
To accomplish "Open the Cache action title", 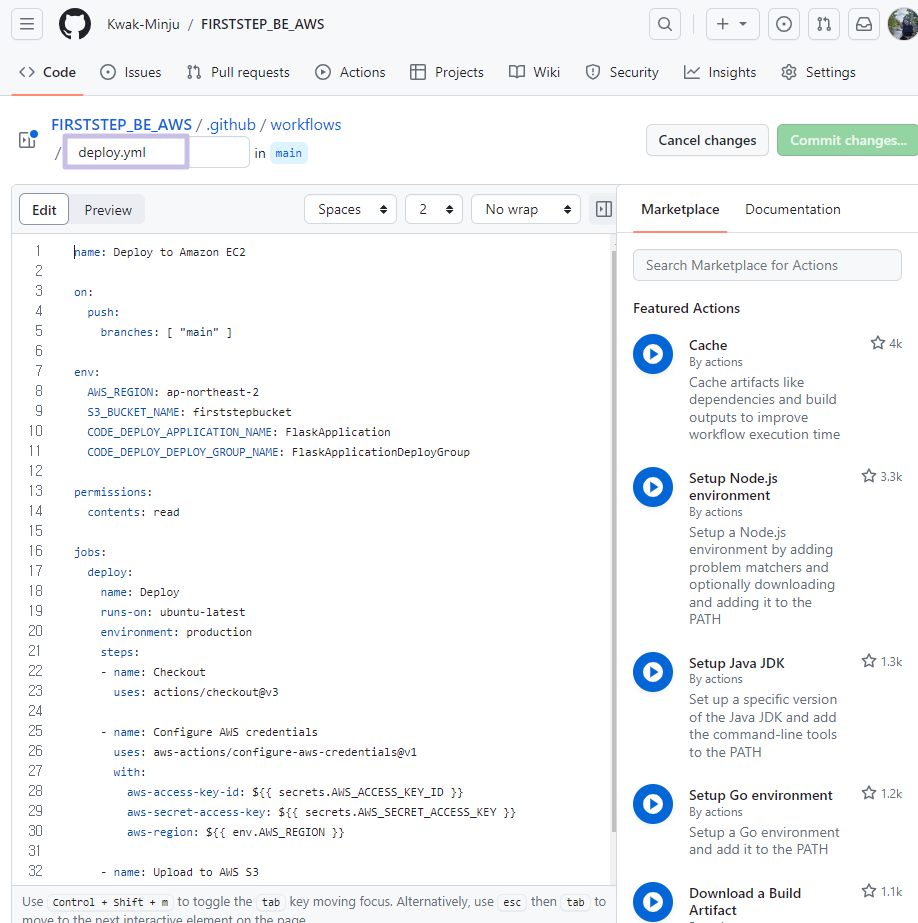I will [x=708, y=345].
